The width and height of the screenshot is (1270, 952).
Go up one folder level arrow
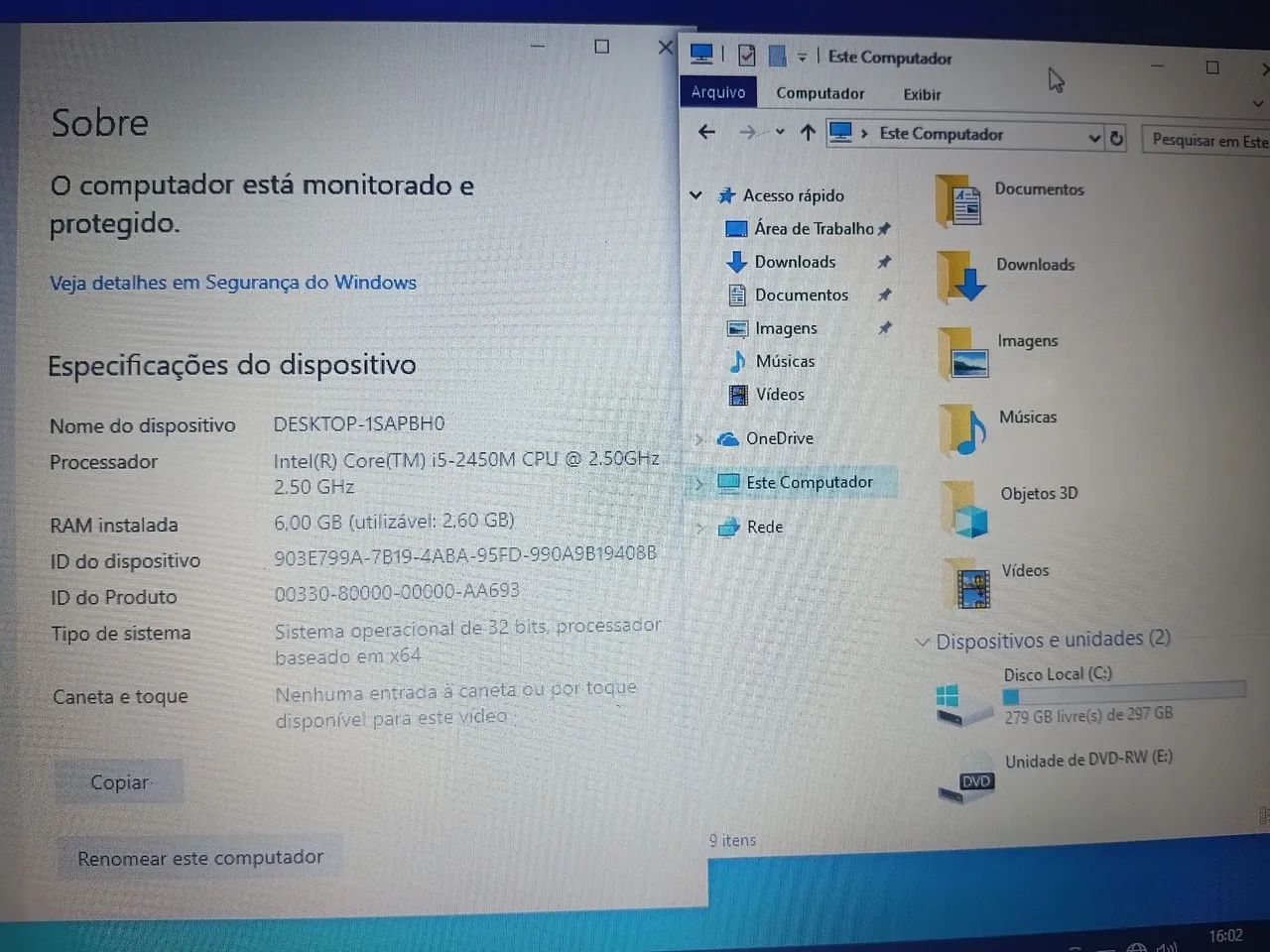click(808, 132)
